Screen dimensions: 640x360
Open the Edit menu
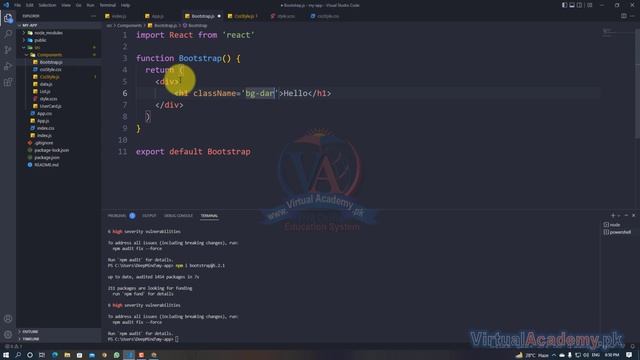30,5
